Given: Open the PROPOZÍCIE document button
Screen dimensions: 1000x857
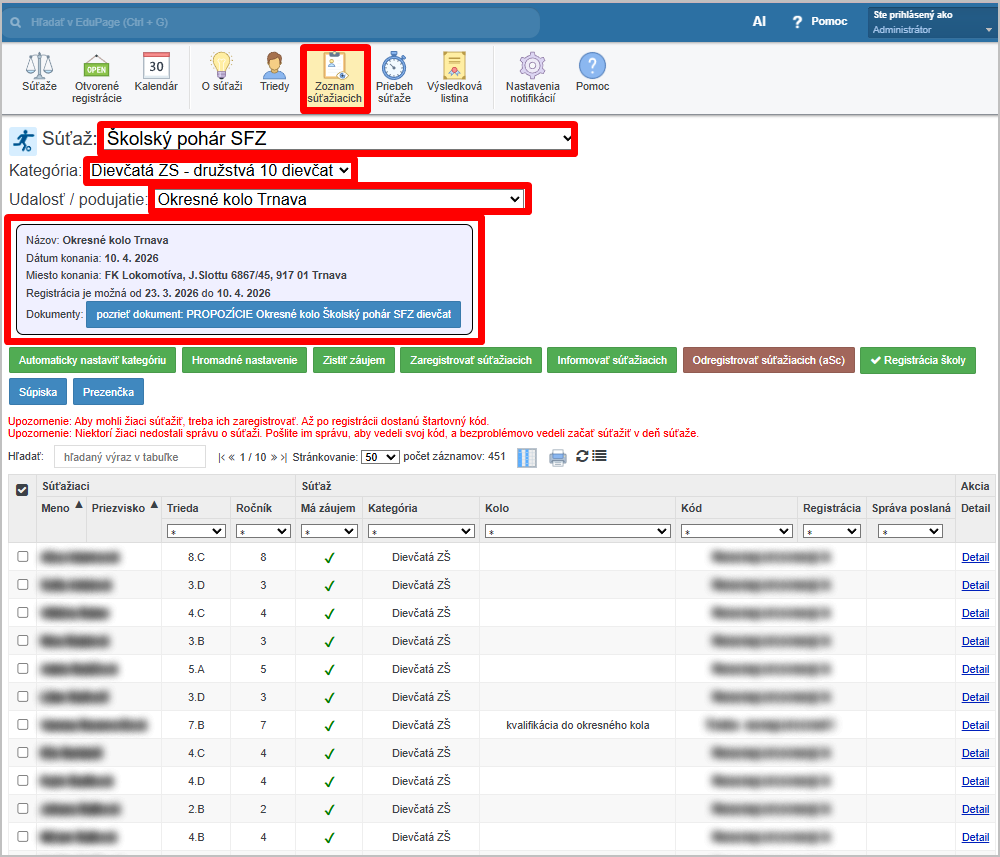Looking at the screenshot, I should pos(273,314).
